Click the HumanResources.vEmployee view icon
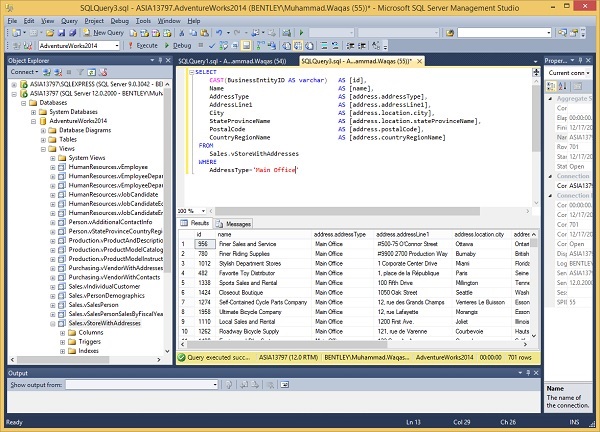This screenshot has width=600, height=432. pos(63,166)
